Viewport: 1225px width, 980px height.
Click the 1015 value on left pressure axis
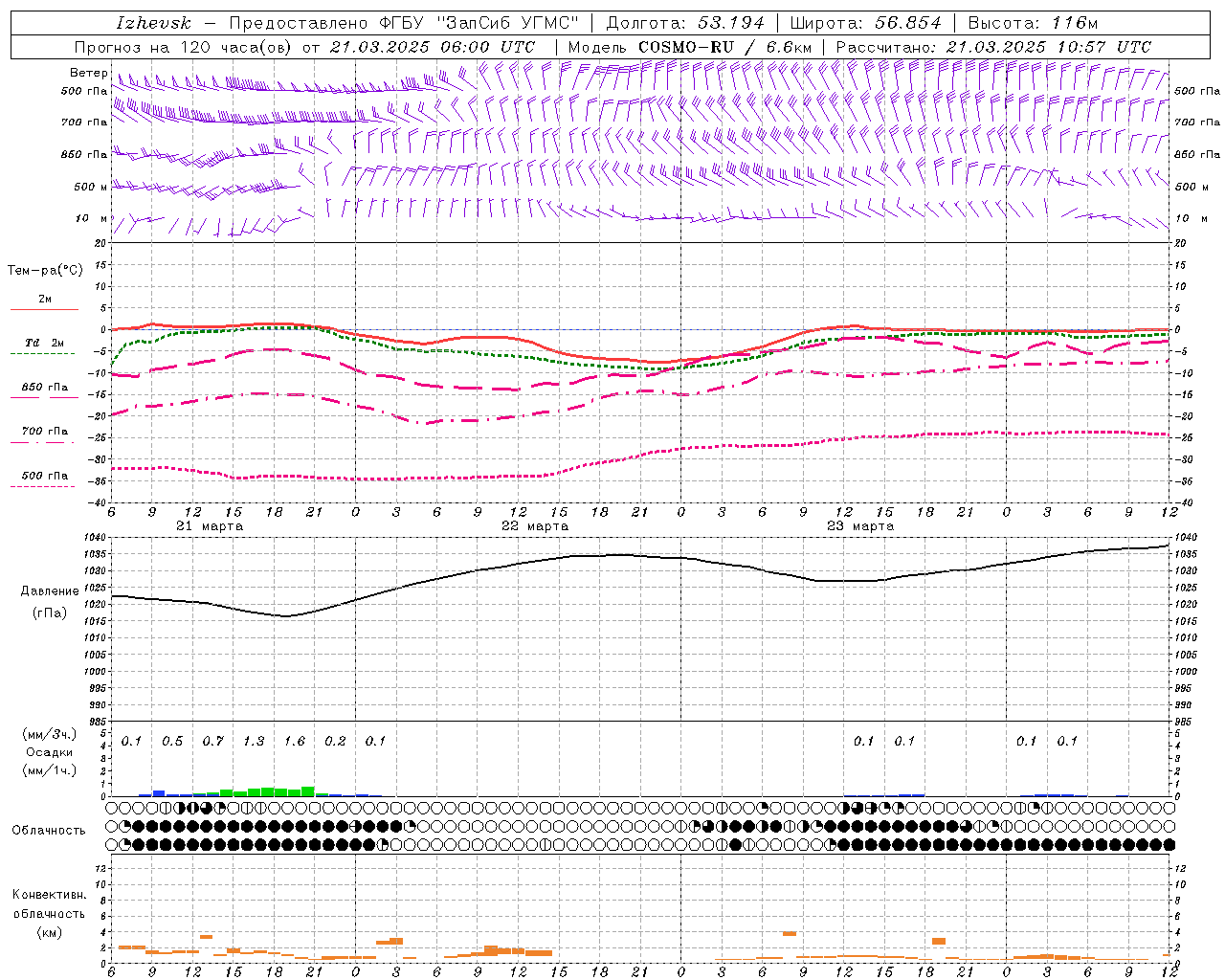97,622
